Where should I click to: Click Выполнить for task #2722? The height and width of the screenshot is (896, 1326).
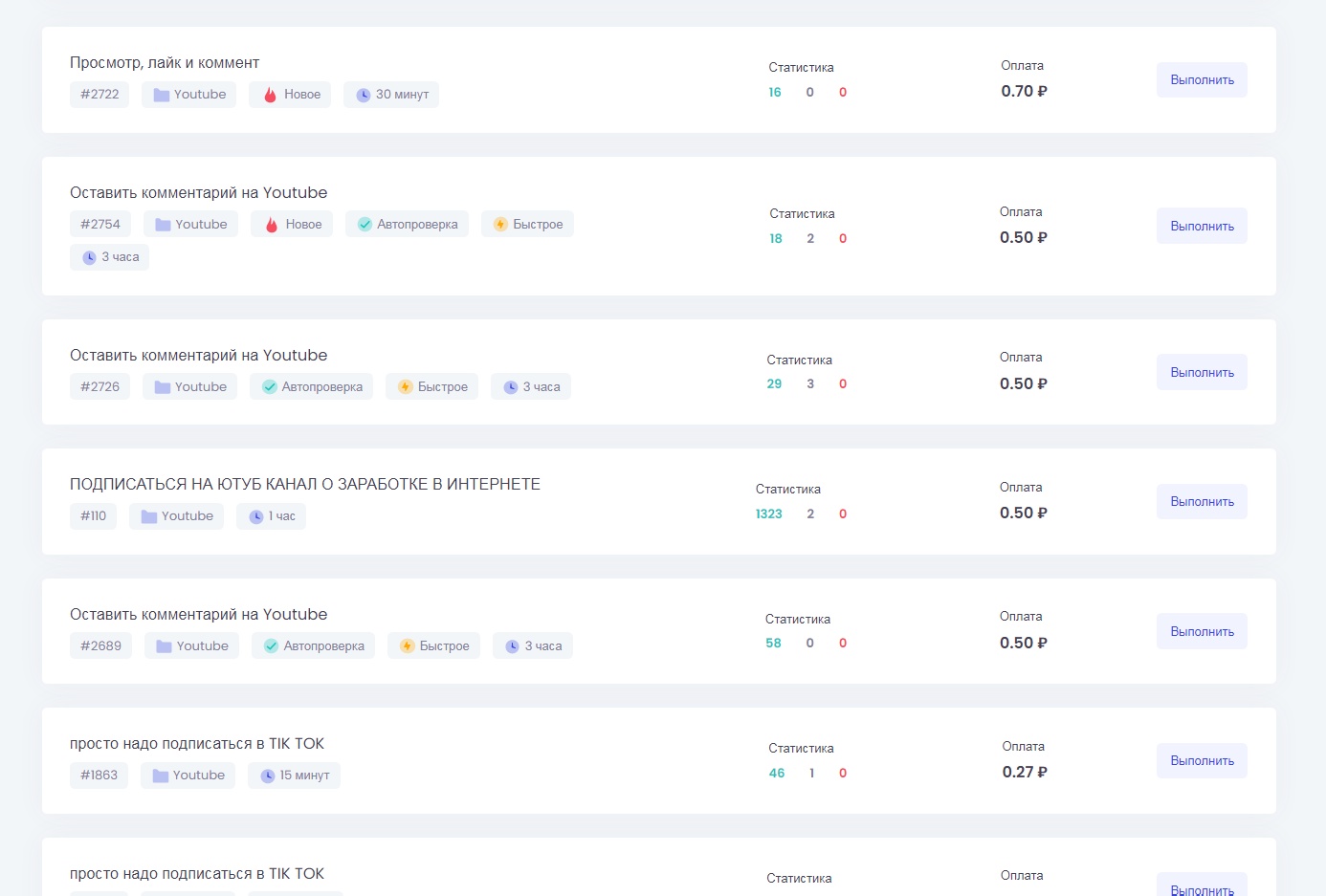1202,80
